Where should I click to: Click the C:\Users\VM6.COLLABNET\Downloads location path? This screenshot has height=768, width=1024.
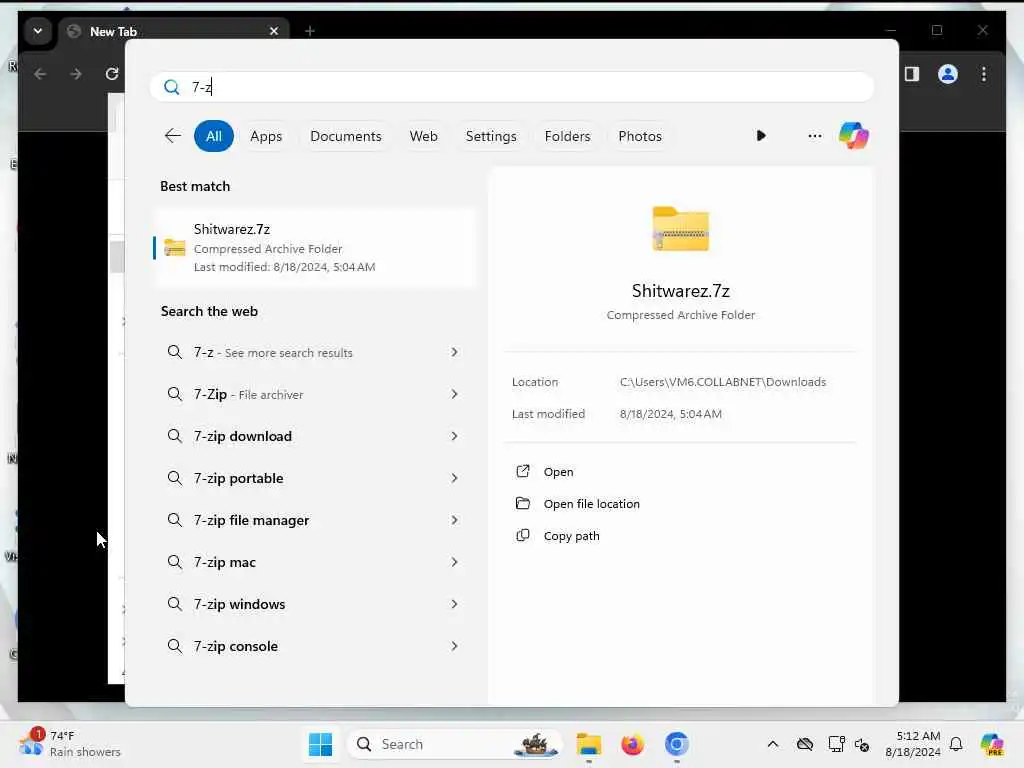[x=723, y=381]
